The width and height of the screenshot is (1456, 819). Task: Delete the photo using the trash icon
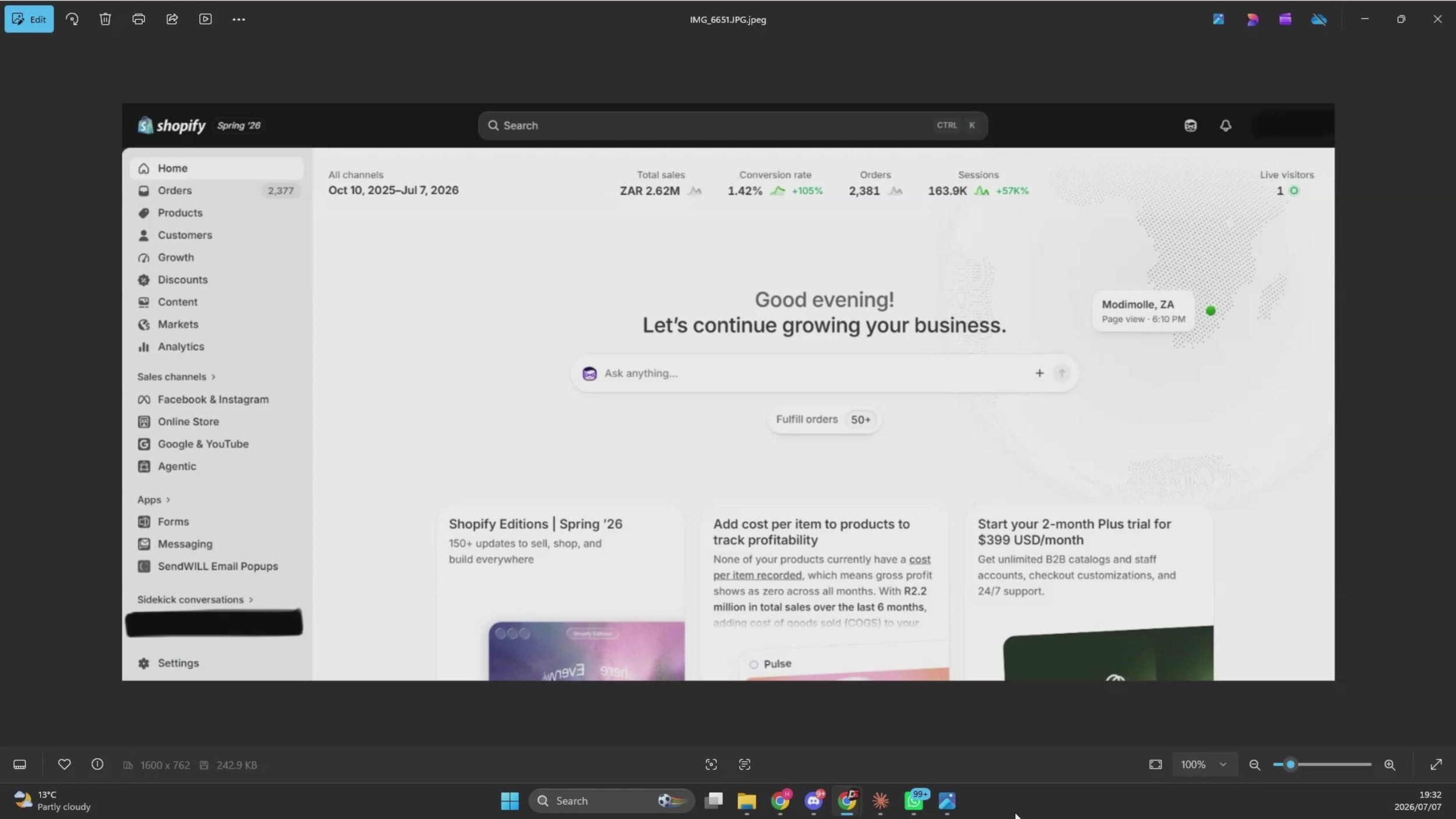105,19
